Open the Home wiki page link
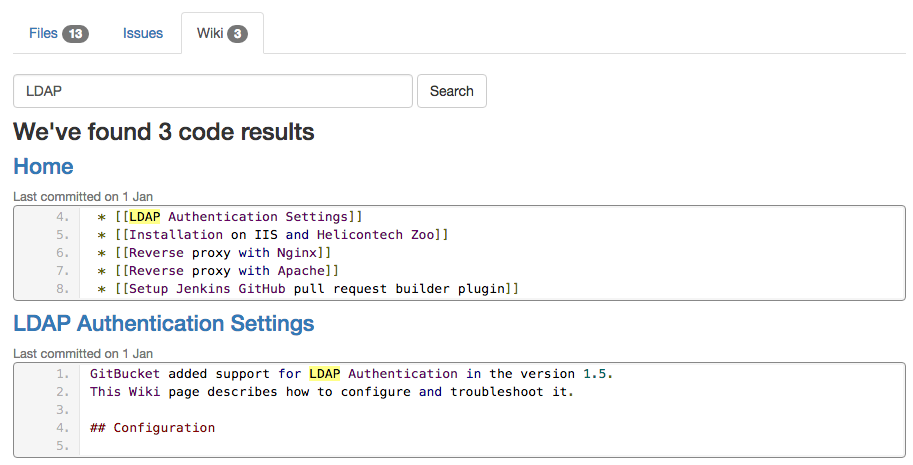 43,166
